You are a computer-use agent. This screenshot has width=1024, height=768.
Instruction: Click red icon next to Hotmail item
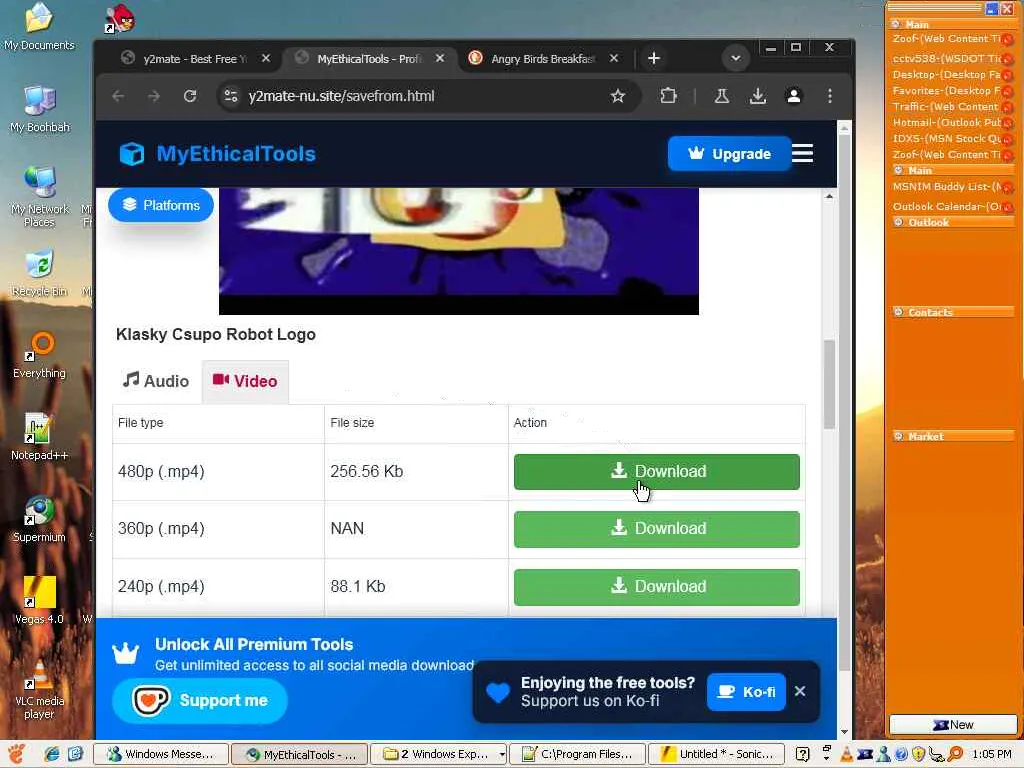coord(1008,123)
